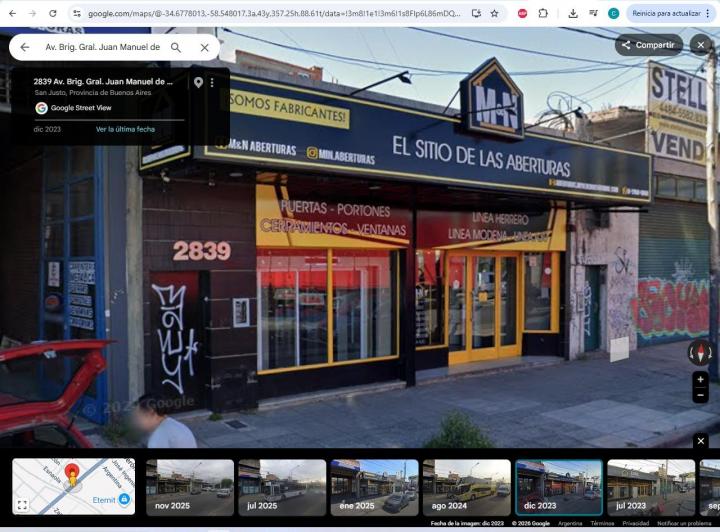Open media controls icon in toolbar
The image size is (720, 532).
pos(593,13)
